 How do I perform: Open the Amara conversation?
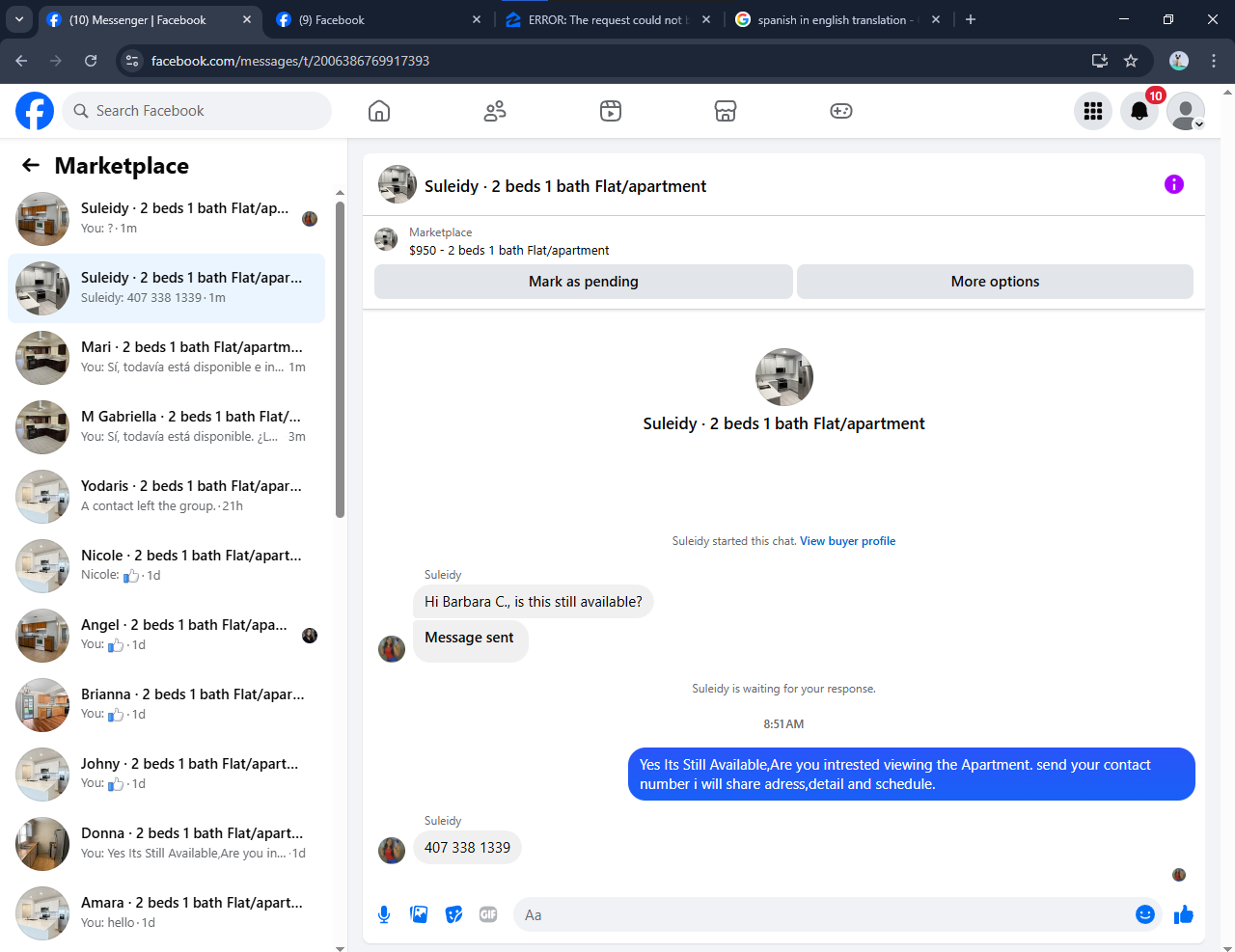(x=166, y=913)
